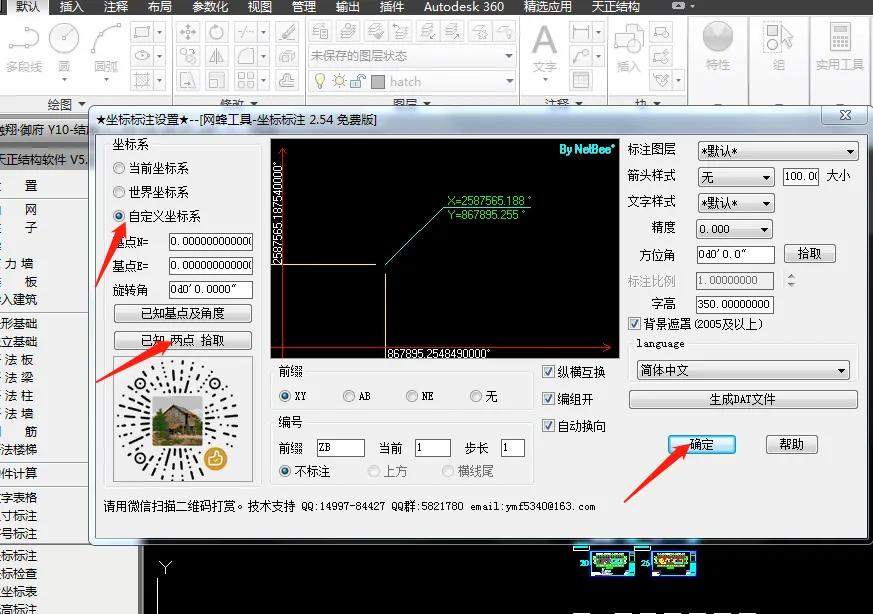Image resolution: width=873 pixels, height=614 pixels.
Task: Click the 标注比例 up stepper arrow
Action: coord(791,274)
